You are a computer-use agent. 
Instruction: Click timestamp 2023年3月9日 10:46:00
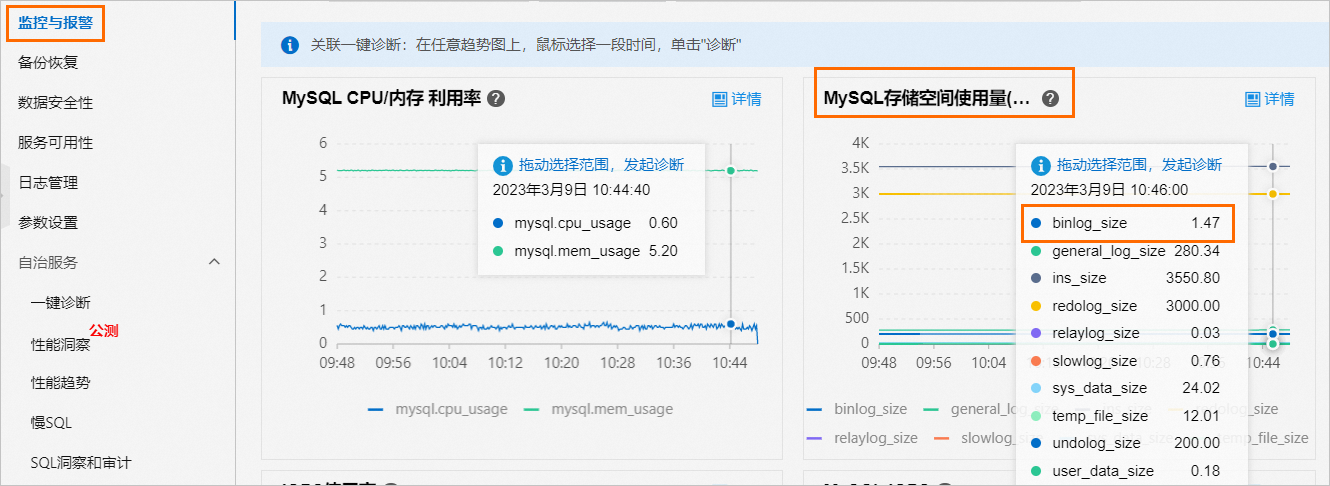(x=1109, y=189)
